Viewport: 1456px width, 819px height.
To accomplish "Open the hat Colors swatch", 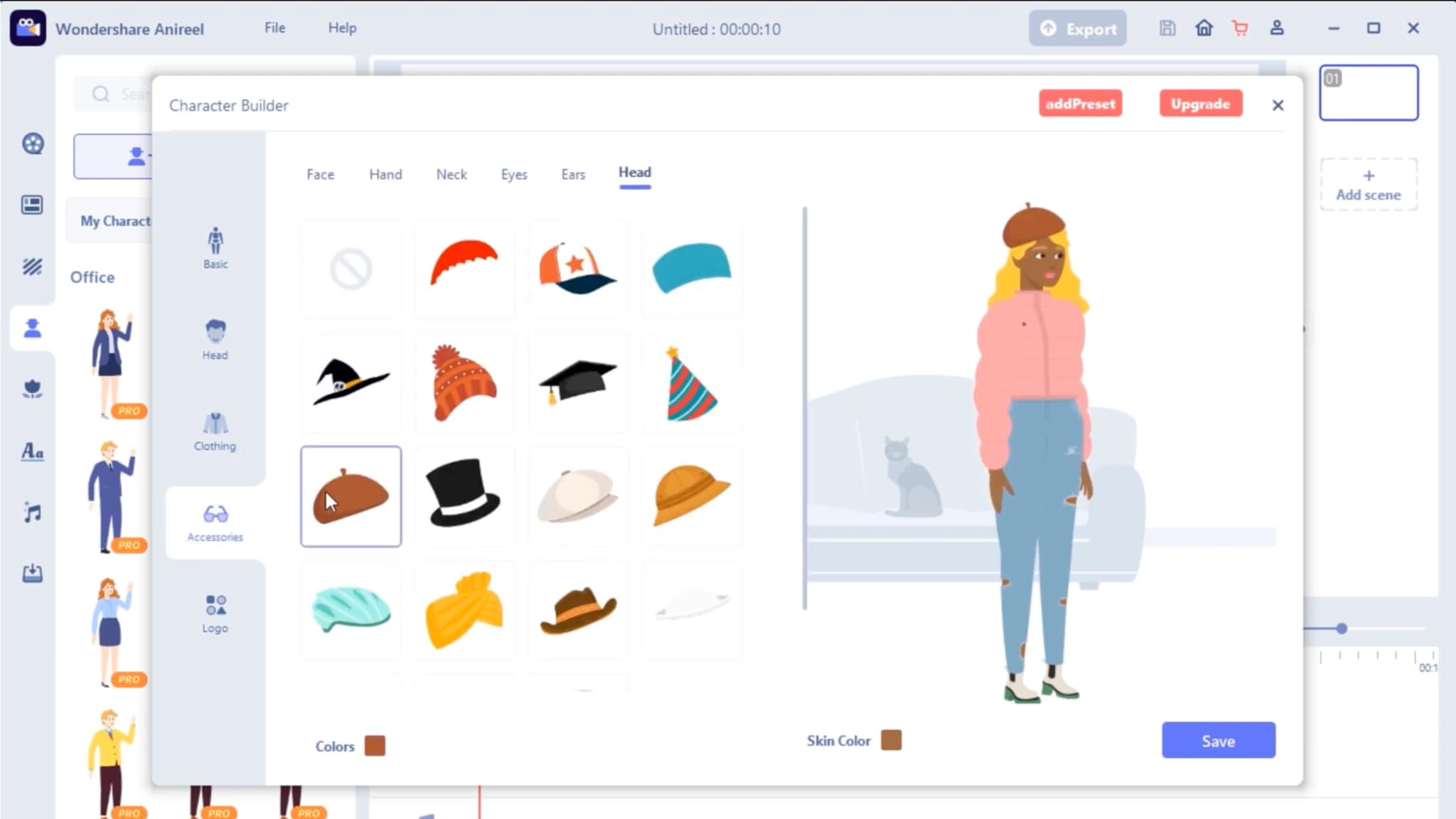I will point(375,746).
